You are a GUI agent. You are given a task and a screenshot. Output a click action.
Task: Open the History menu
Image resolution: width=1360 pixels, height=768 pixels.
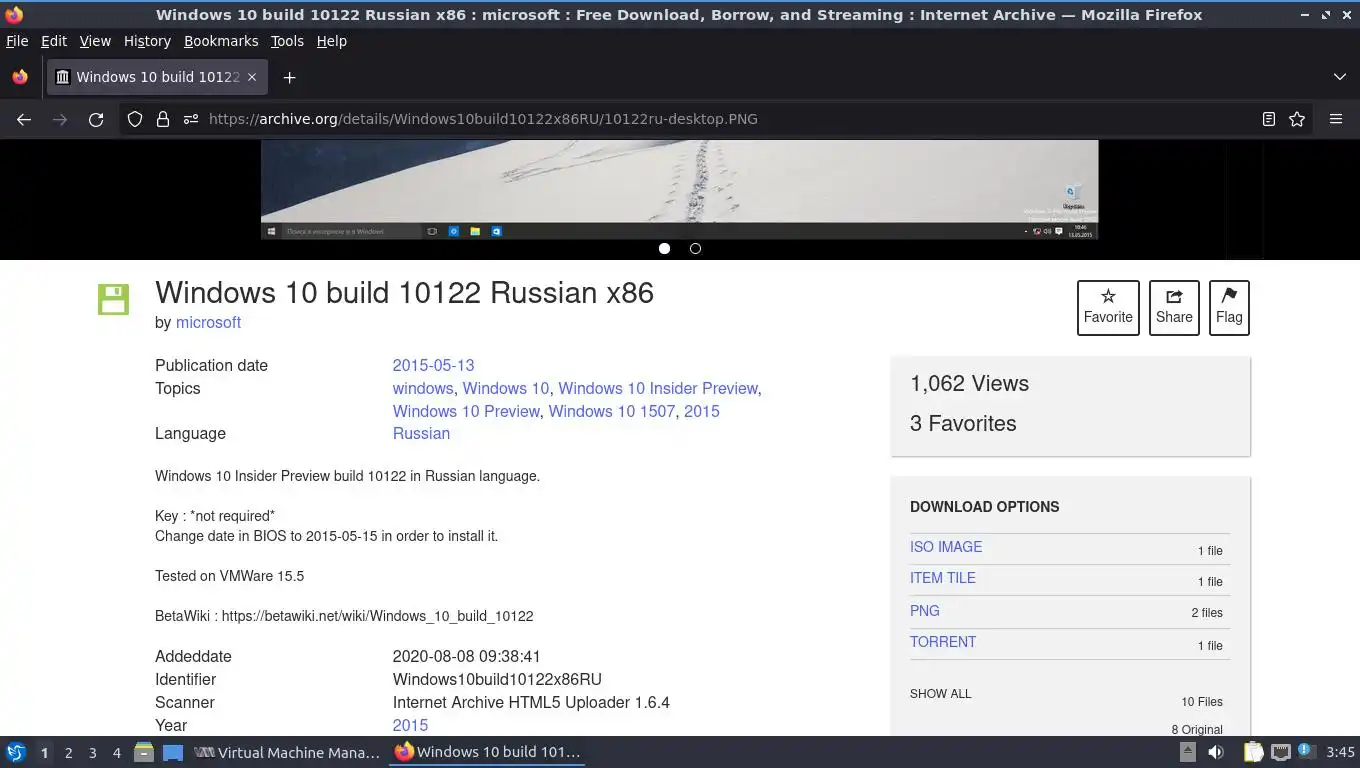point(147,41)
